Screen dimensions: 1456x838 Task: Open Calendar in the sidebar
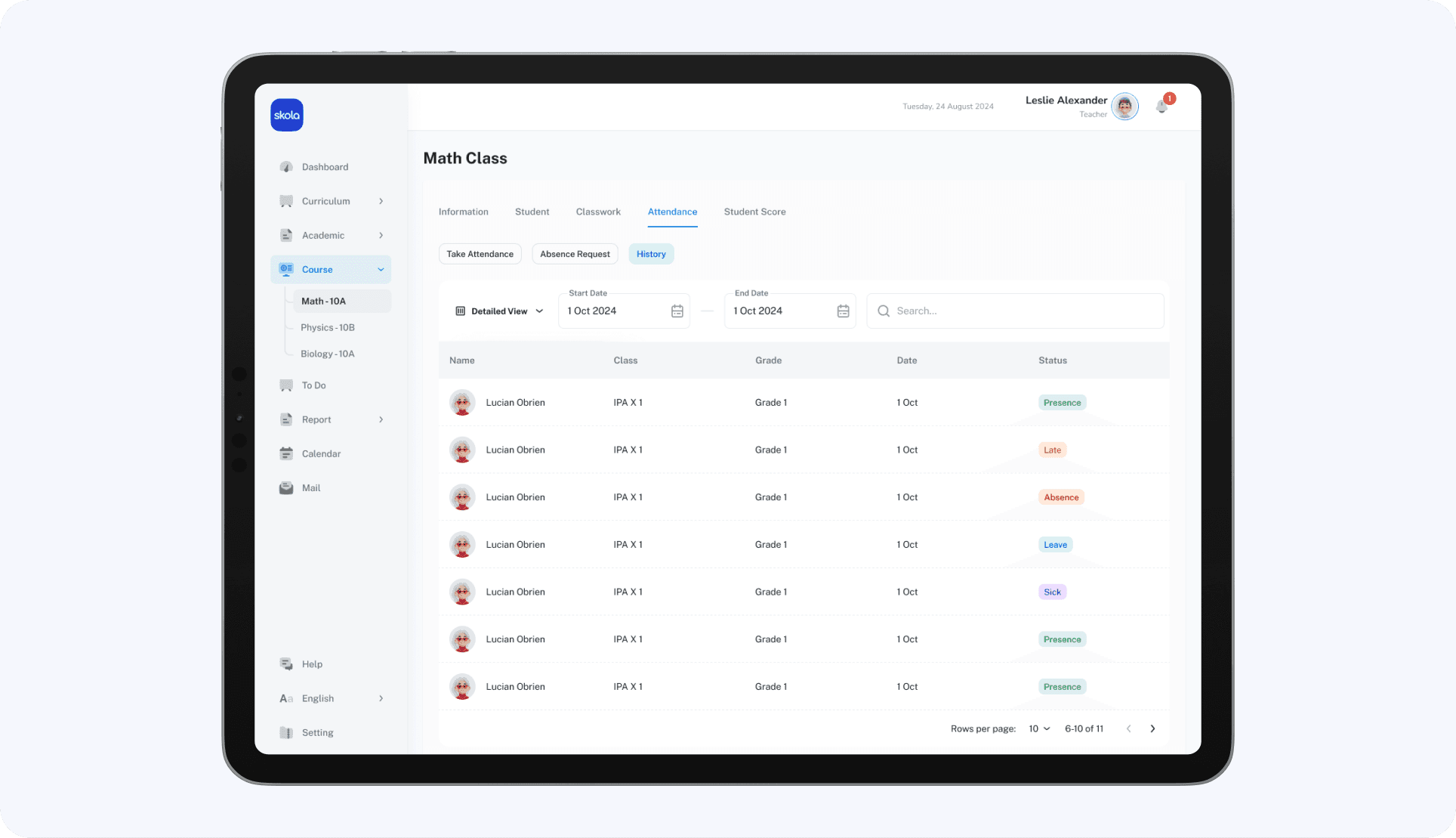point(320,454)
